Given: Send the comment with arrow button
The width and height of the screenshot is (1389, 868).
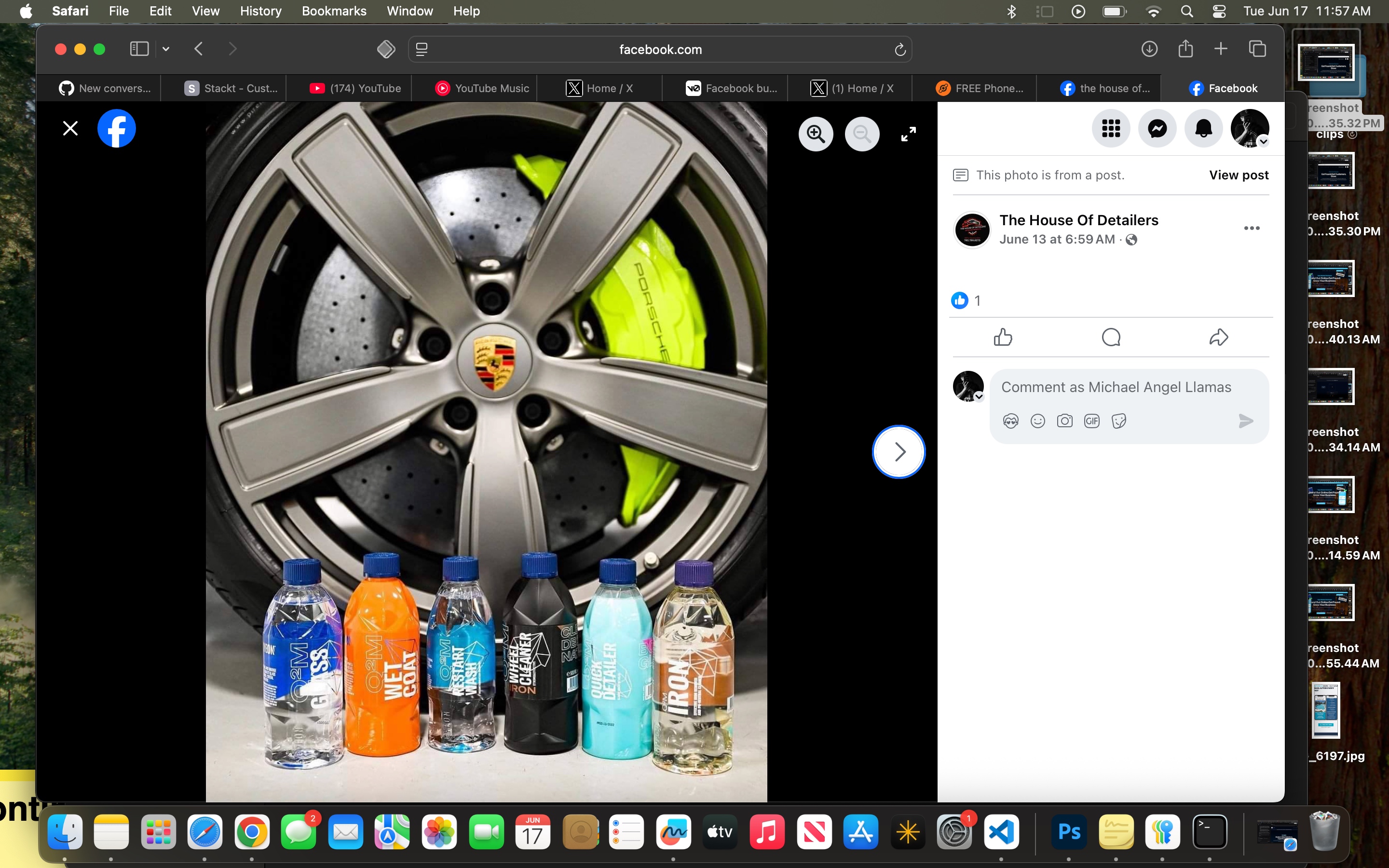Looking at the screenshot, I should pos(1245,421).
